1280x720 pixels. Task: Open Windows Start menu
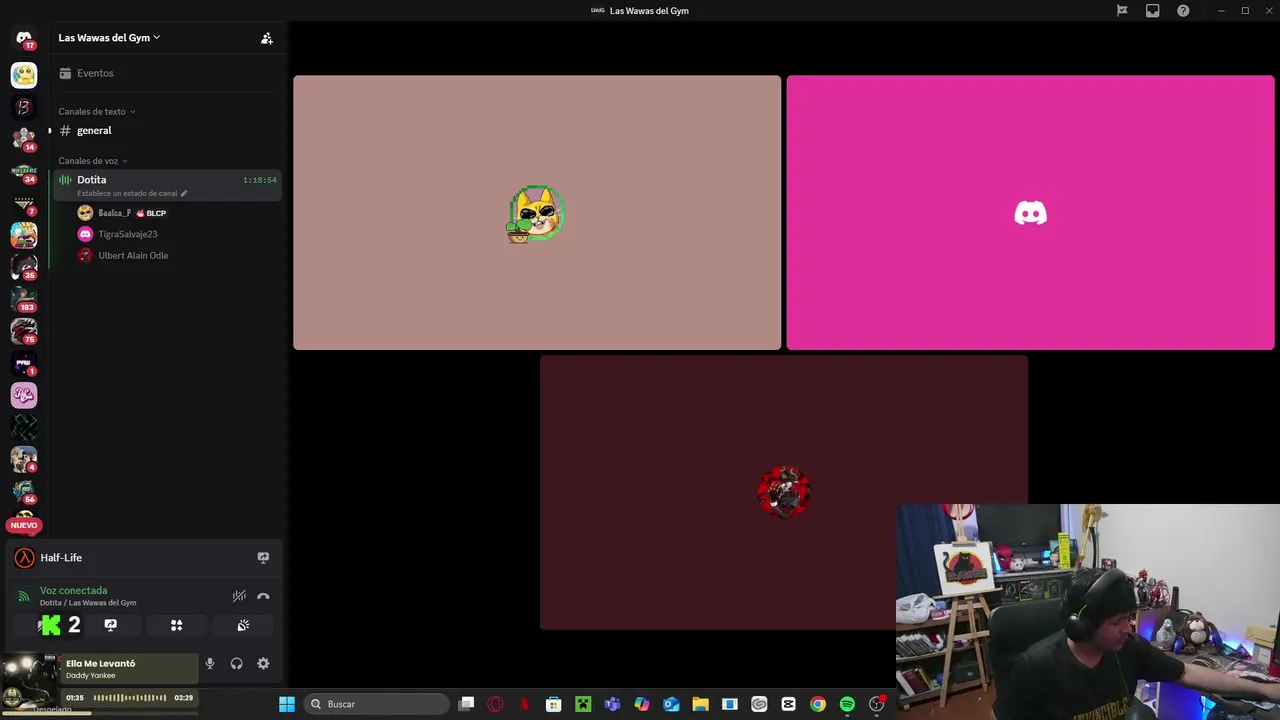point(287,704)
